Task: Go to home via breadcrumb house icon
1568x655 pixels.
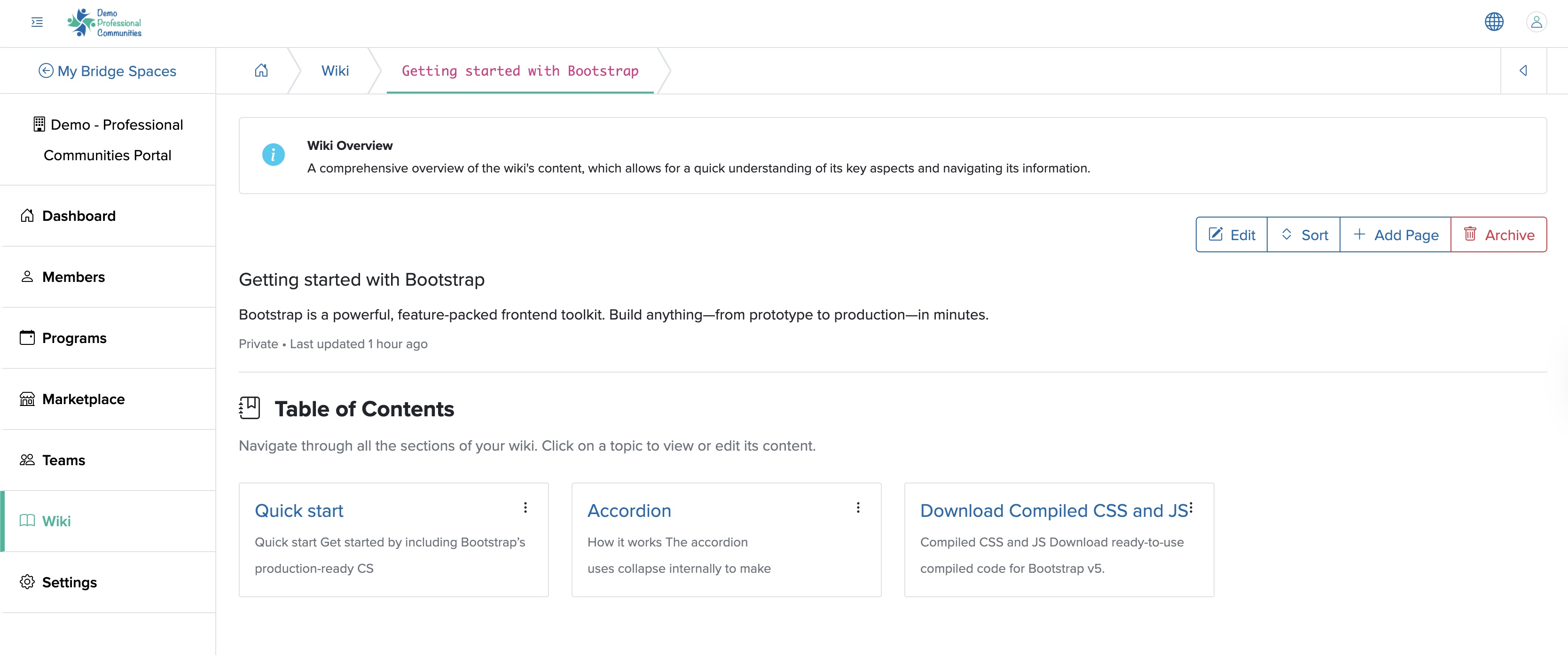Action: point(261,70)
